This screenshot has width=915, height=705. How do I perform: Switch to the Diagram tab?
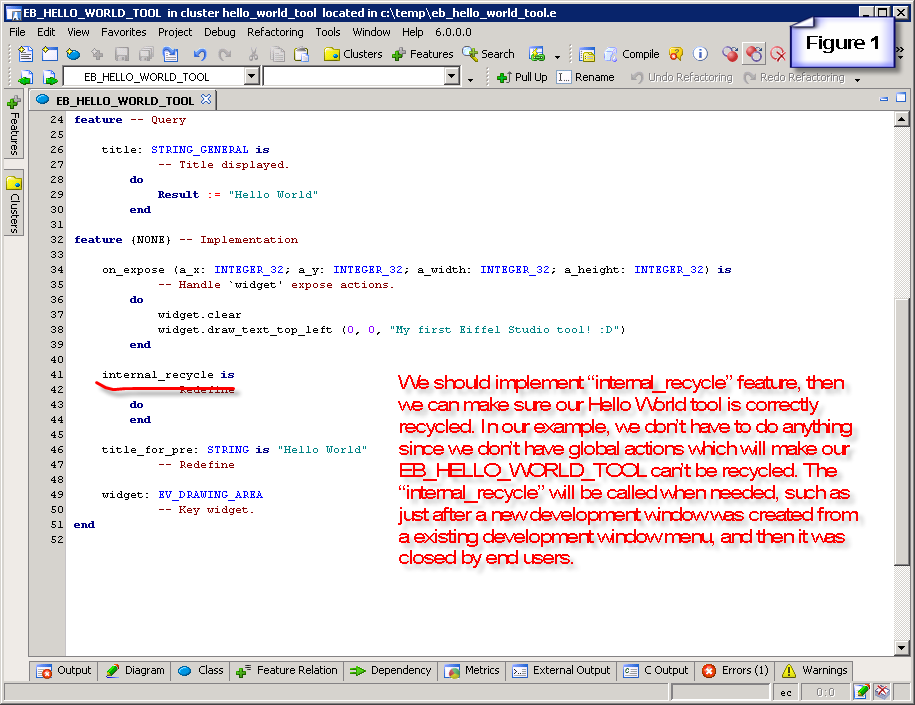pos(135,671)
